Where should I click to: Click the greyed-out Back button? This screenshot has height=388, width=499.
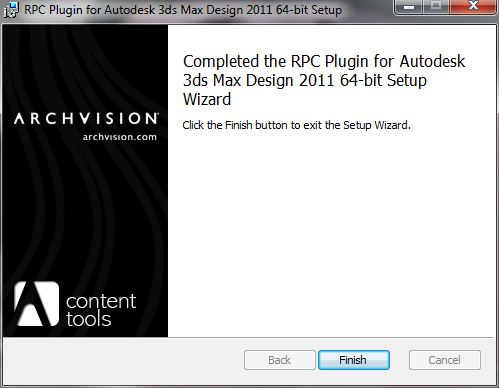(279, 360)
